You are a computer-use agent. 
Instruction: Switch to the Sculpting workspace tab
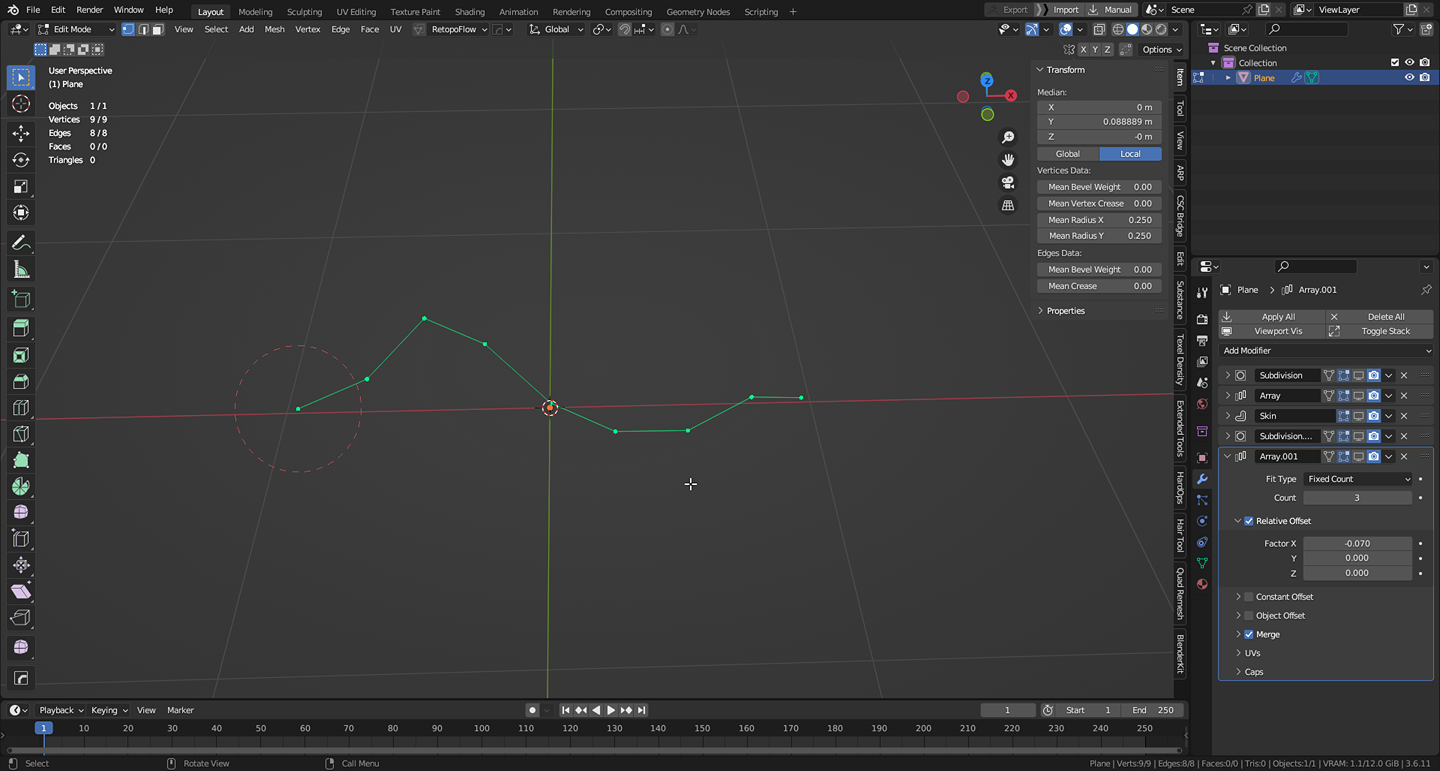(x=304, y=12)
